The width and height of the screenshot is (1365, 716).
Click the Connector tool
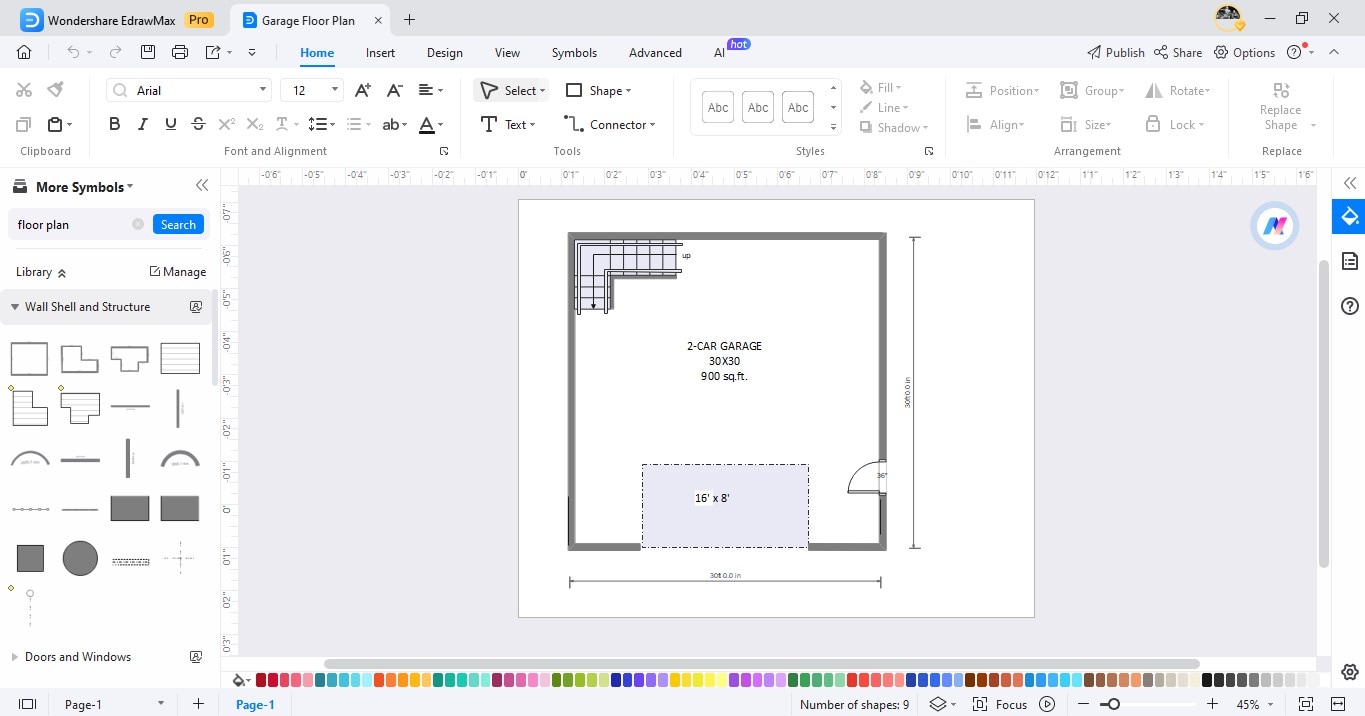[x=609, y=125]
